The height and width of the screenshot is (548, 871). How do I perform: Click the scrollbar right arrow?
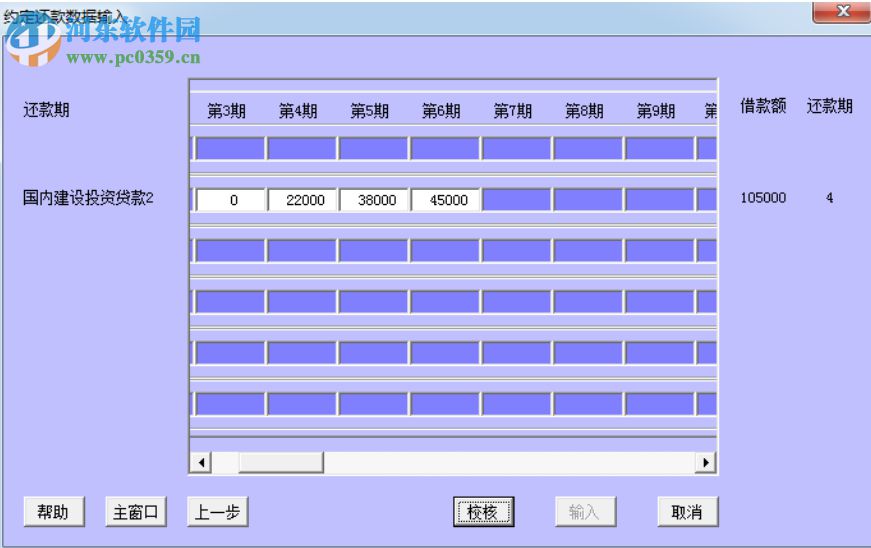pos(705,462)
